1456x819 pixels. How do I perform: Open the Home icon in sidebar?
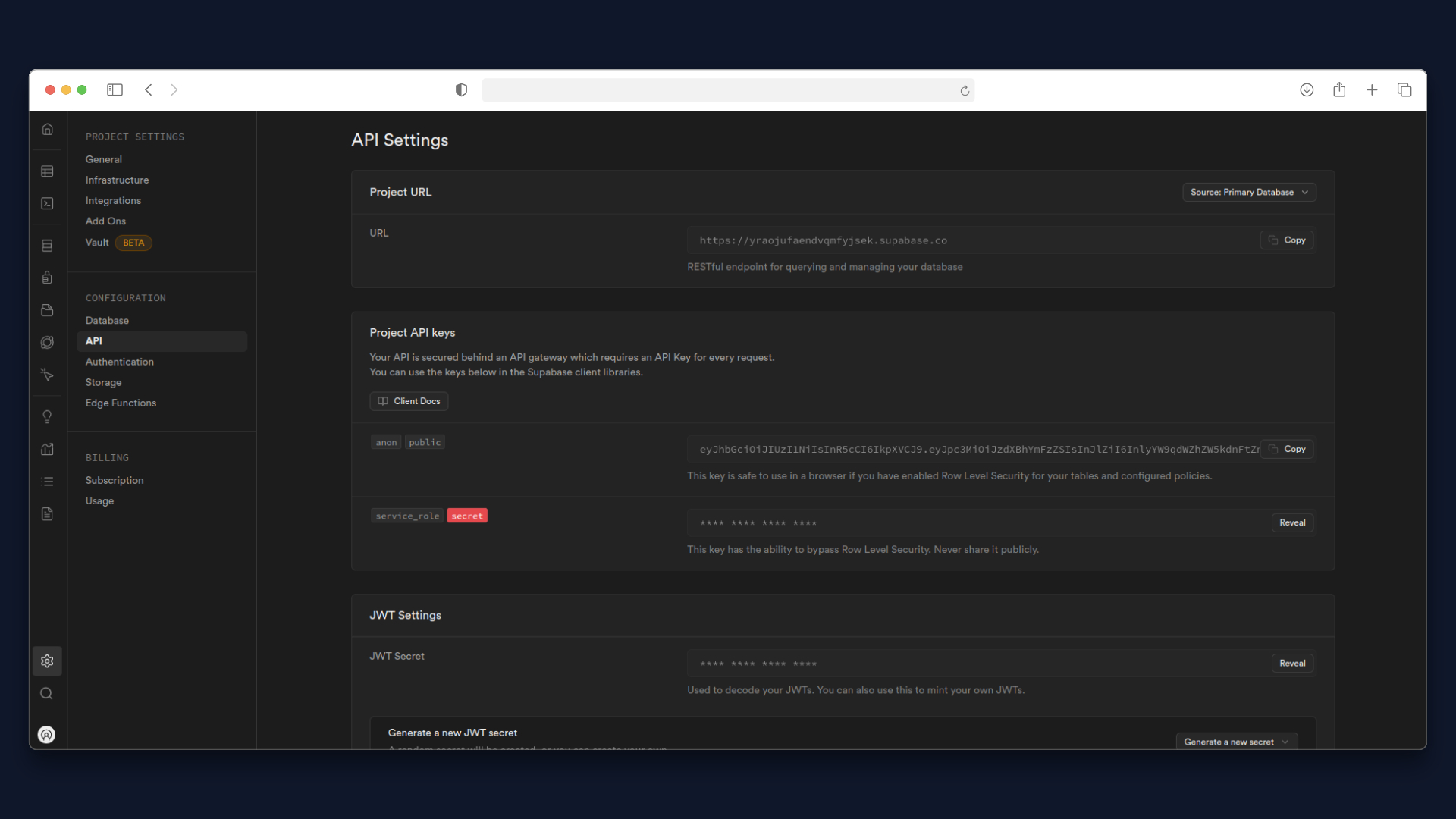click(47, 130)
